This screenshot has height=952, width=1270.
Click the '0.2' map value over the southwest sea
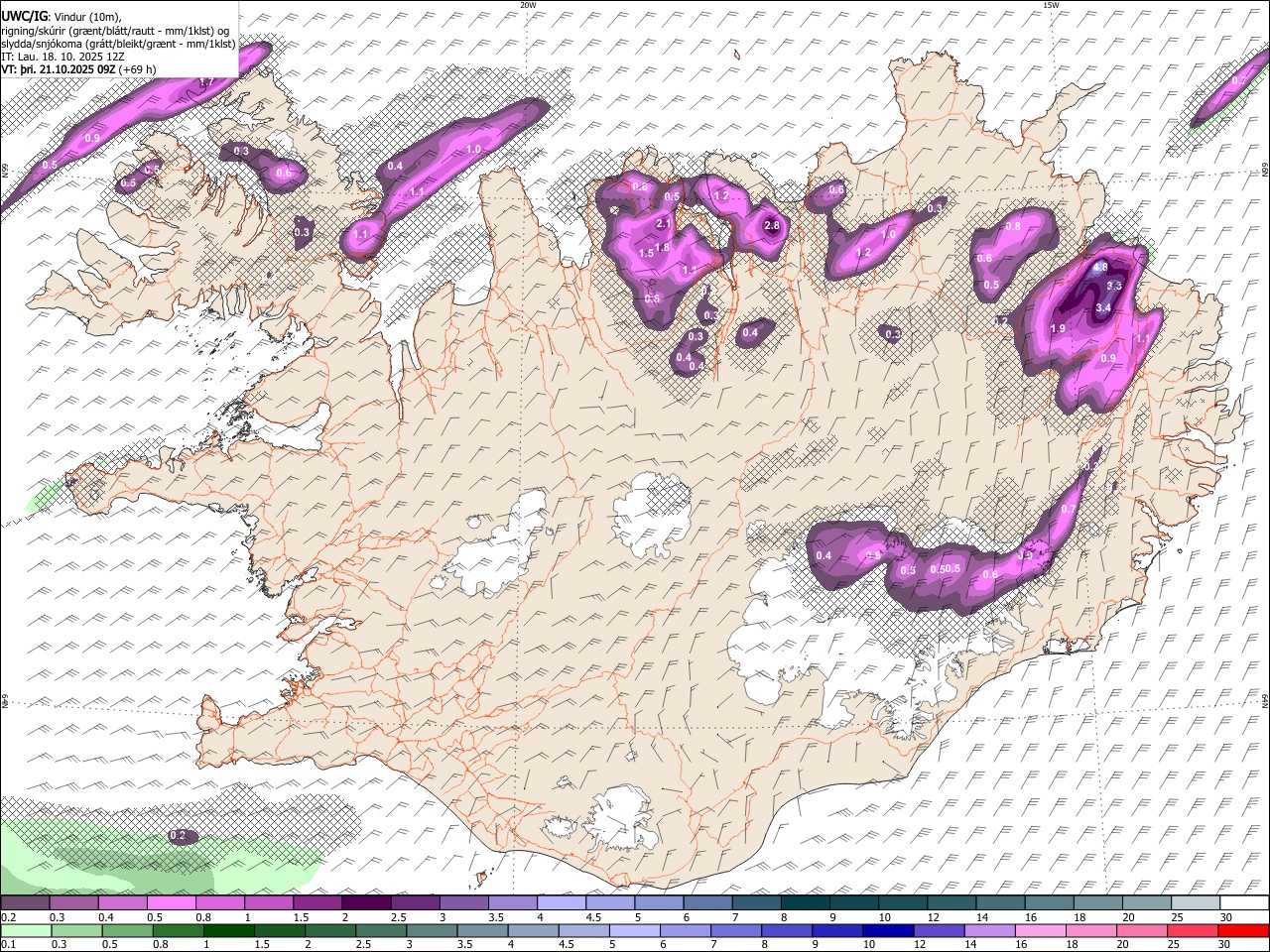coord(178,836)
